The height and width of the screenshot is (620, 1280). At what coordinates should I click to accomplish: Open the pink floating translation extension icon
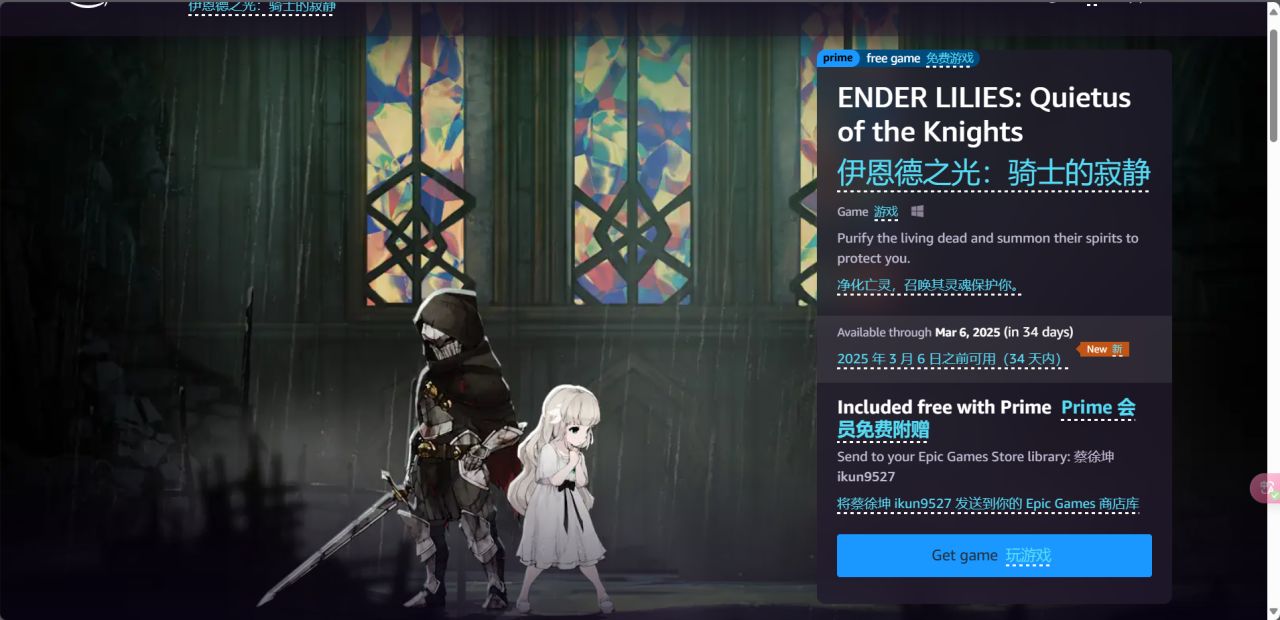[x=1266, y=488]
